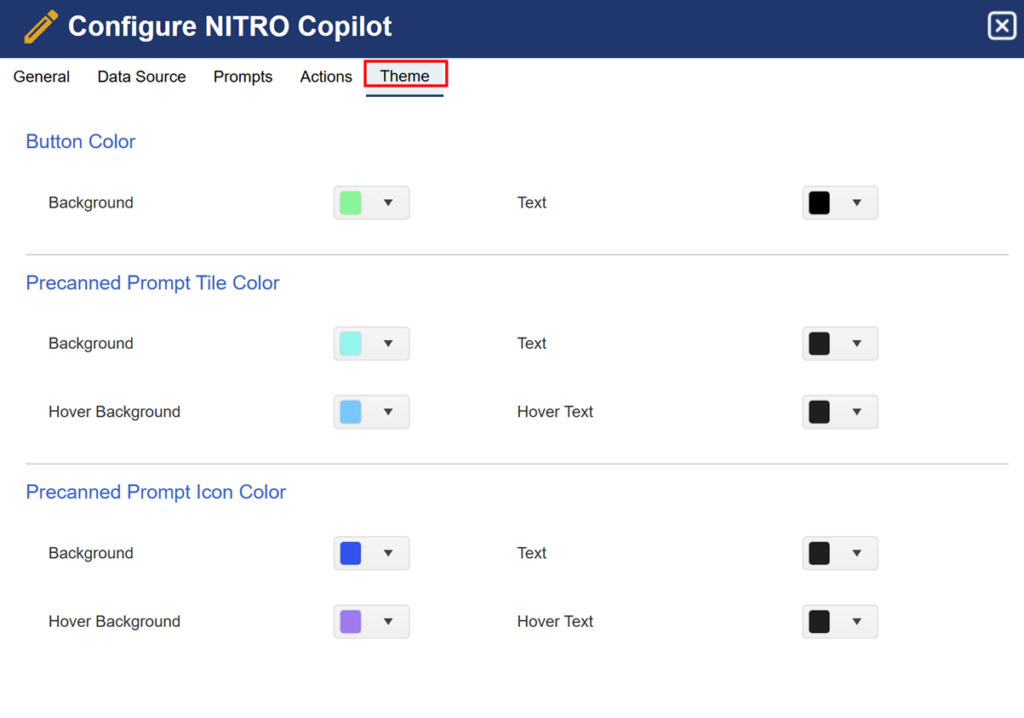Click the Prompt Tile Hover Text swatch

point(819,412)
